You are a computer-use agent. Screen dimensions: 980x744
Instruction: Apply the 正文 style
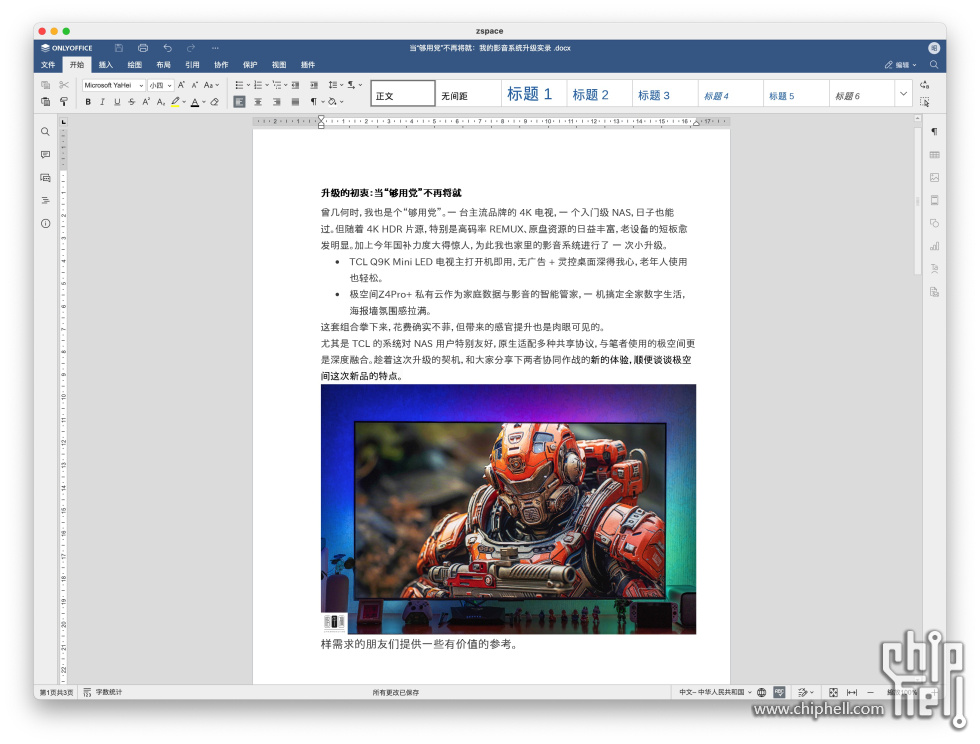click(x=403, y=94)
